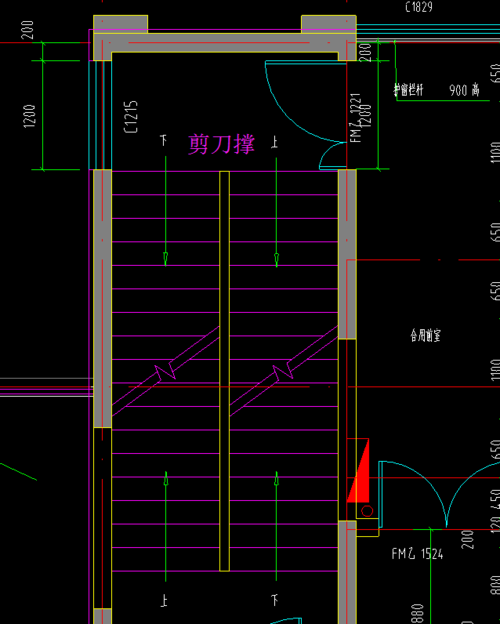Select the right flight break-line zigzag
The height and width of the screenshot is (624, 500).
(x=283, y=373)
